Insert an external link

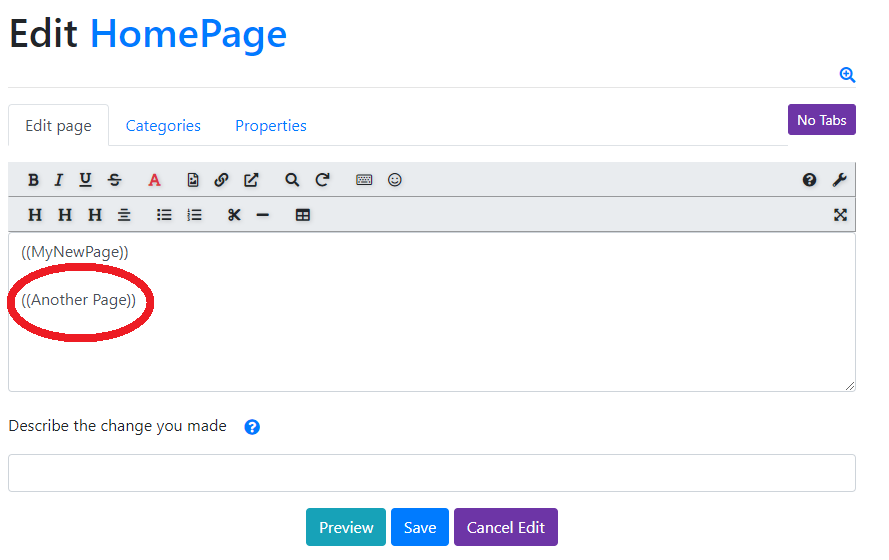(251, 180)
